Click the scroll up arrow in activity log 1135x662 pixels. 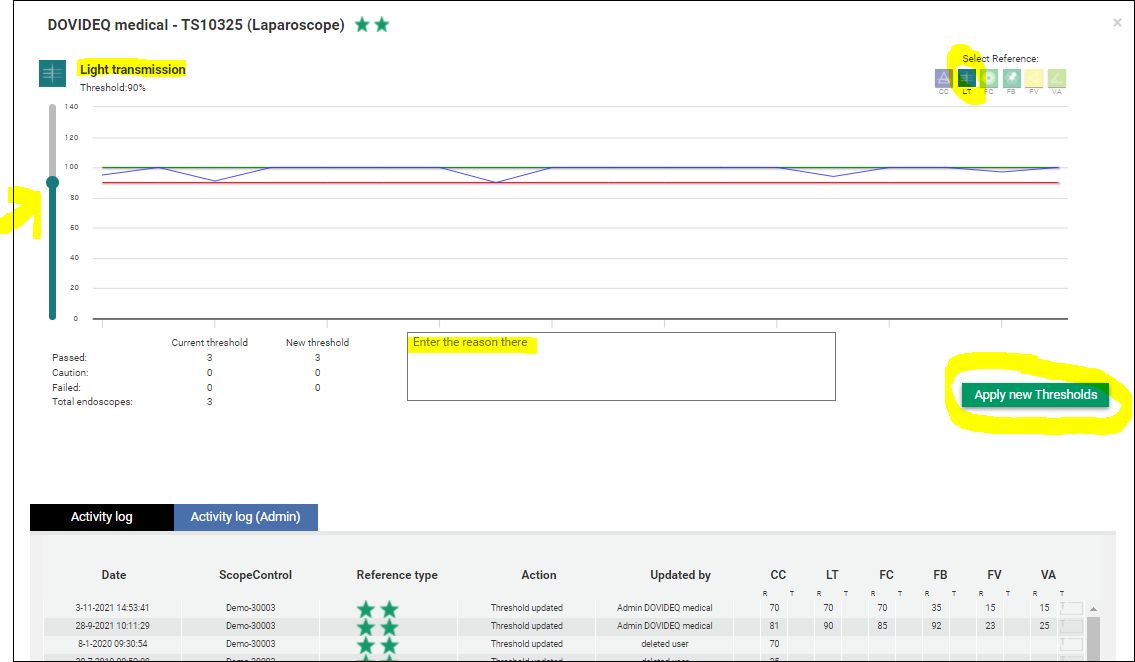point(1093,609)
